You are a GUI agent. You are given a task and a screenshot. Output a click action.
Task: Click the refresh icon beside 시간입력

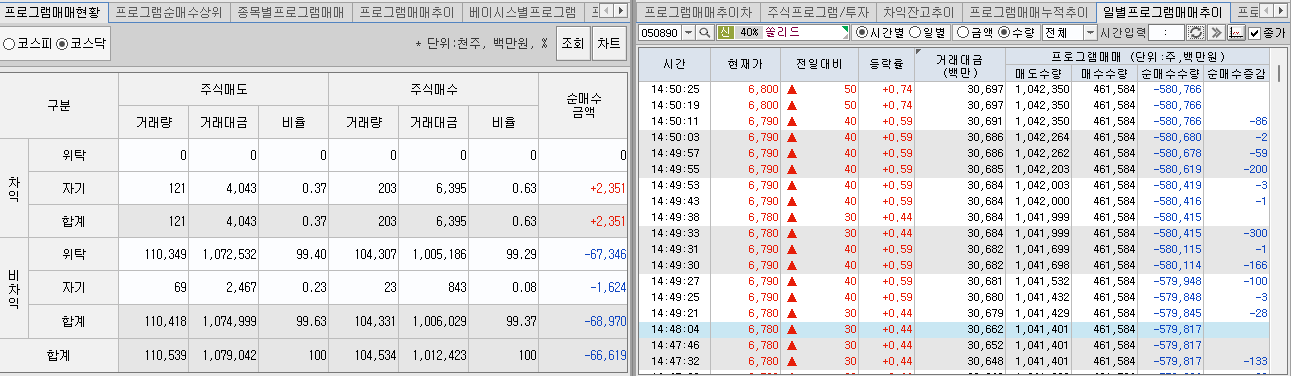tap(1195, 32)
